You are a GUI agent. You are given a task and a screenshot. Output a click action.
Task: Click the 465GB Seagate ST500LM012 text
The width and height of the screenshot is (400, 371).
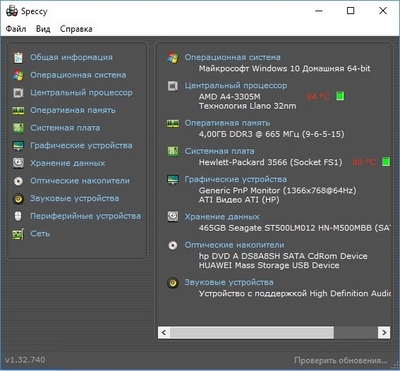[x=294, y=228]
